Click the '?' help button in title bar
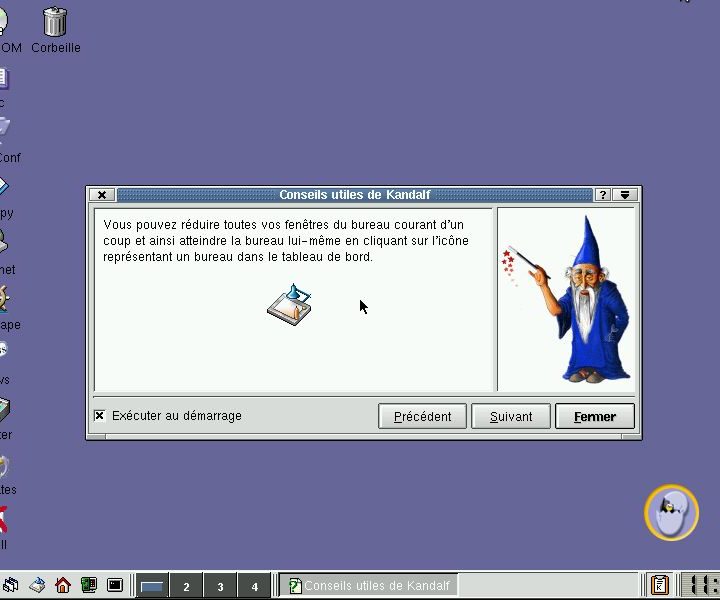Image resolution: width=720 pixels, height=600 pixels. (x=603, y=195)
